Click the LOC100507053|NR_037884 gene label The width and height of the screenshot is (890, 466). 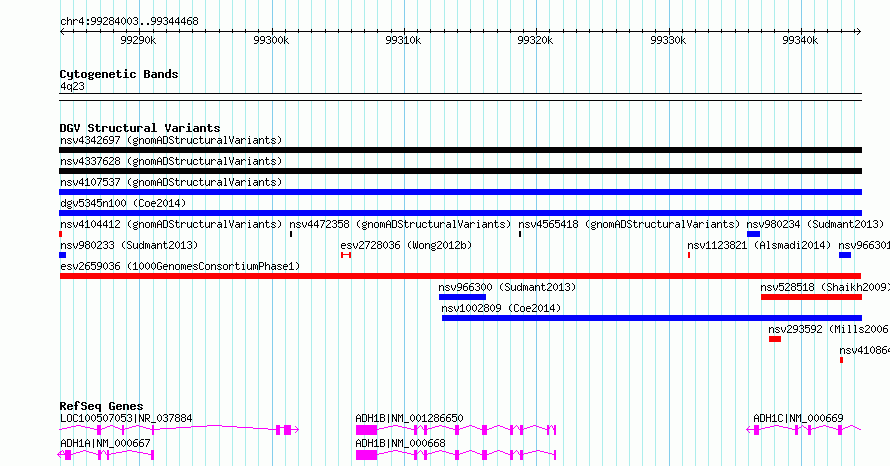click(126, 418)
